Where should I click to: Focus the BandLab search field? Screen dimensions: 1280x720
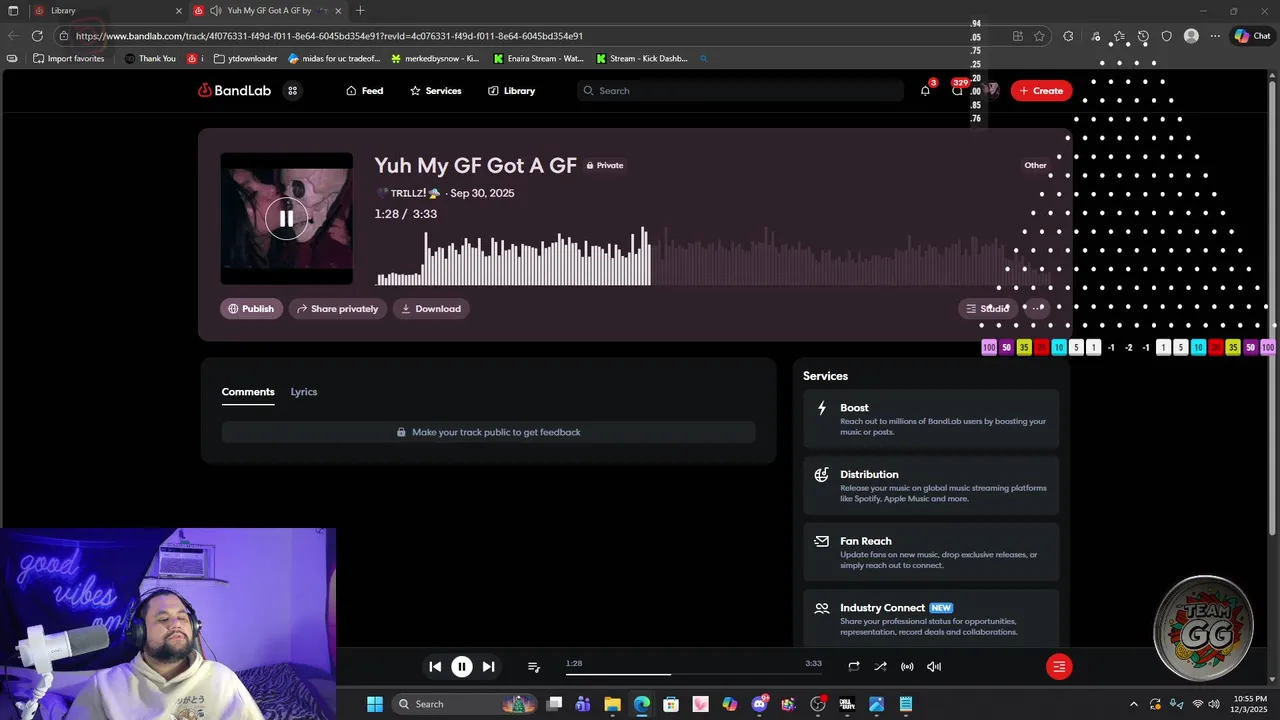pyautogui.click(x=741, y=91)
